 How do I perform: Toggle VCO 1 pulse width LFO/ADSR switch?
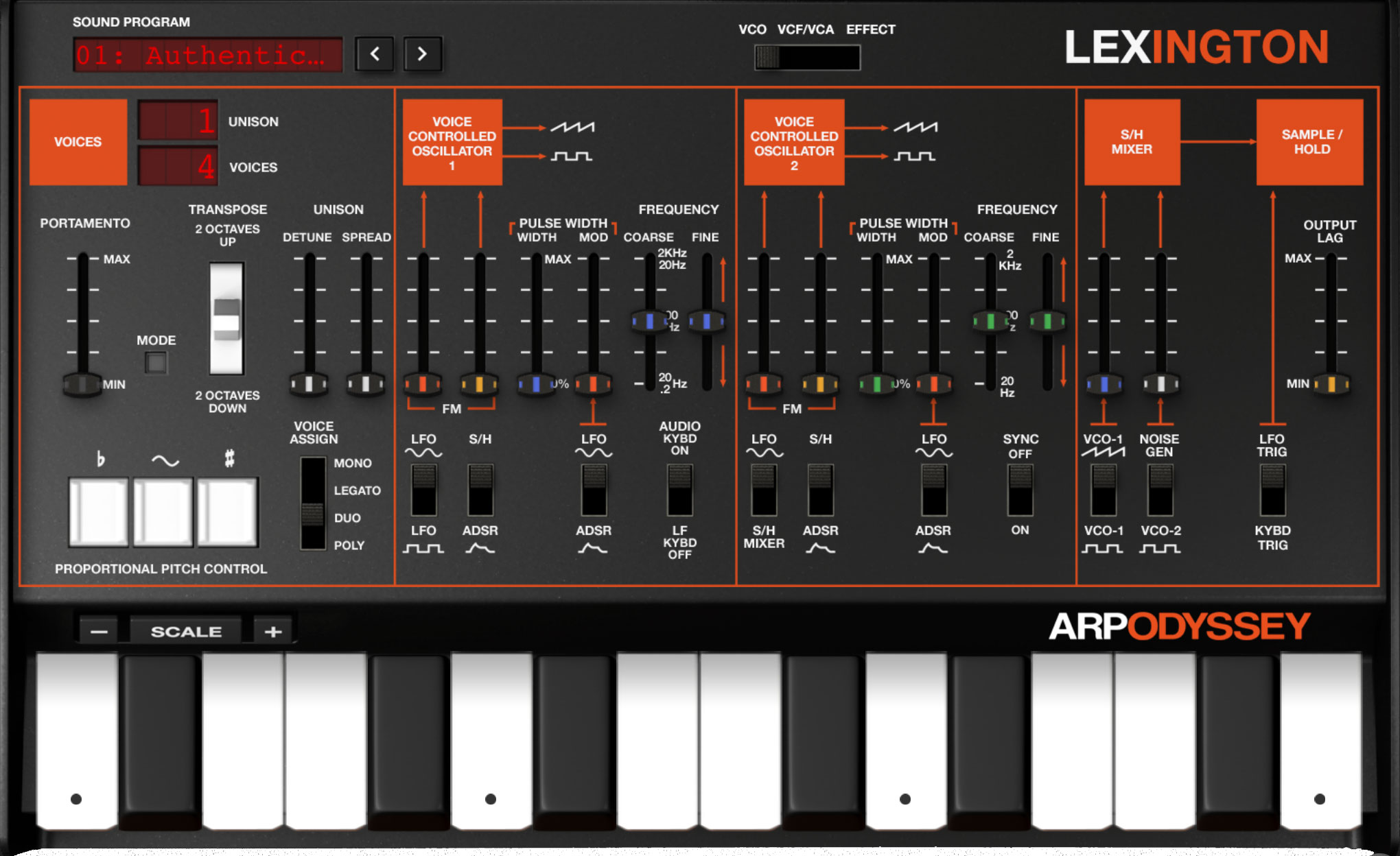(x=594, y=490)
